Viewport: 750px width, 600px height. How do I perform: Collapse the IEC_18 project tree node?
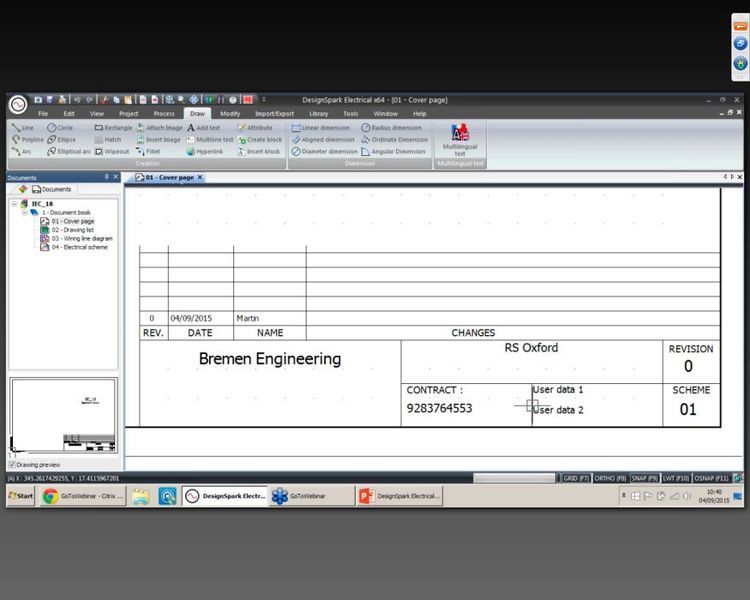[14, 204]
